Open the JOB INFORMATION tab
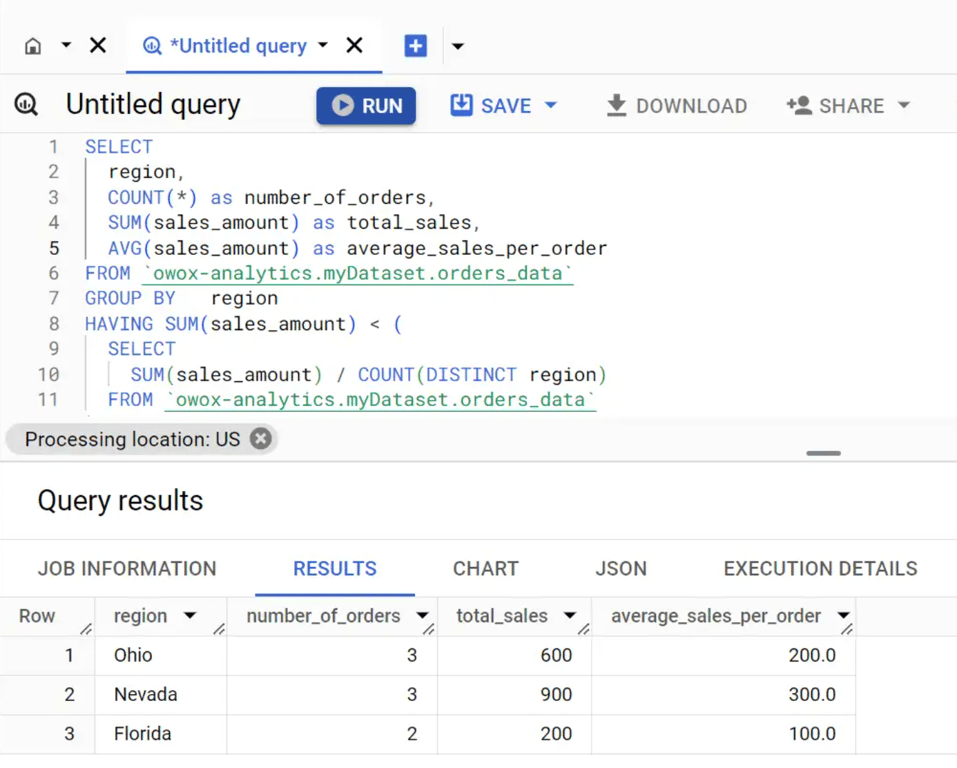The width and height of the screenshot is (957, 768). point(127,568)
